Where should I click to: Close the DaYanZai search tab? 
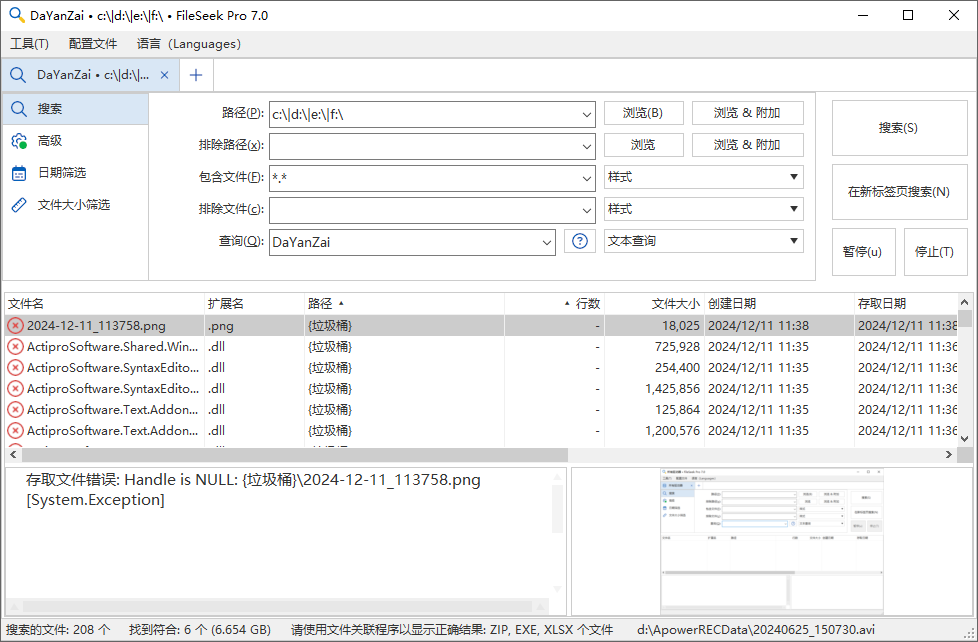coord(165,75)
